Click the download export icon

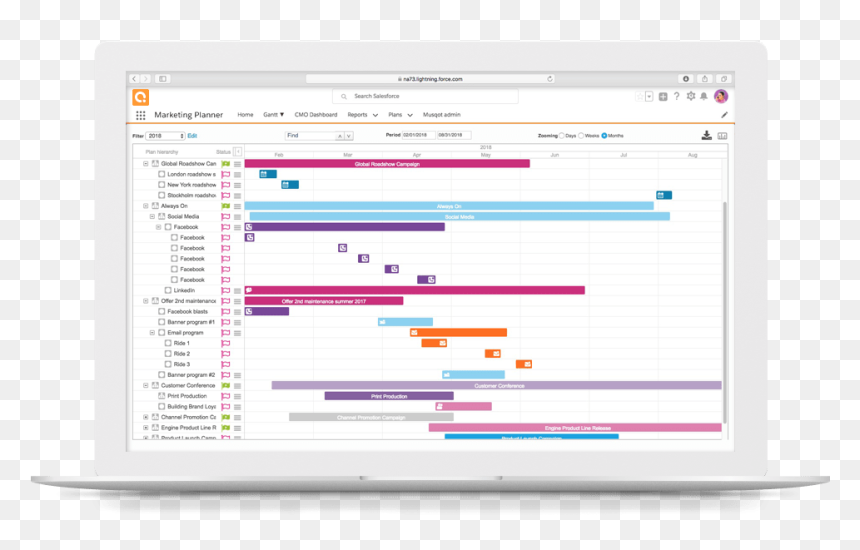(x=706, y=135)
